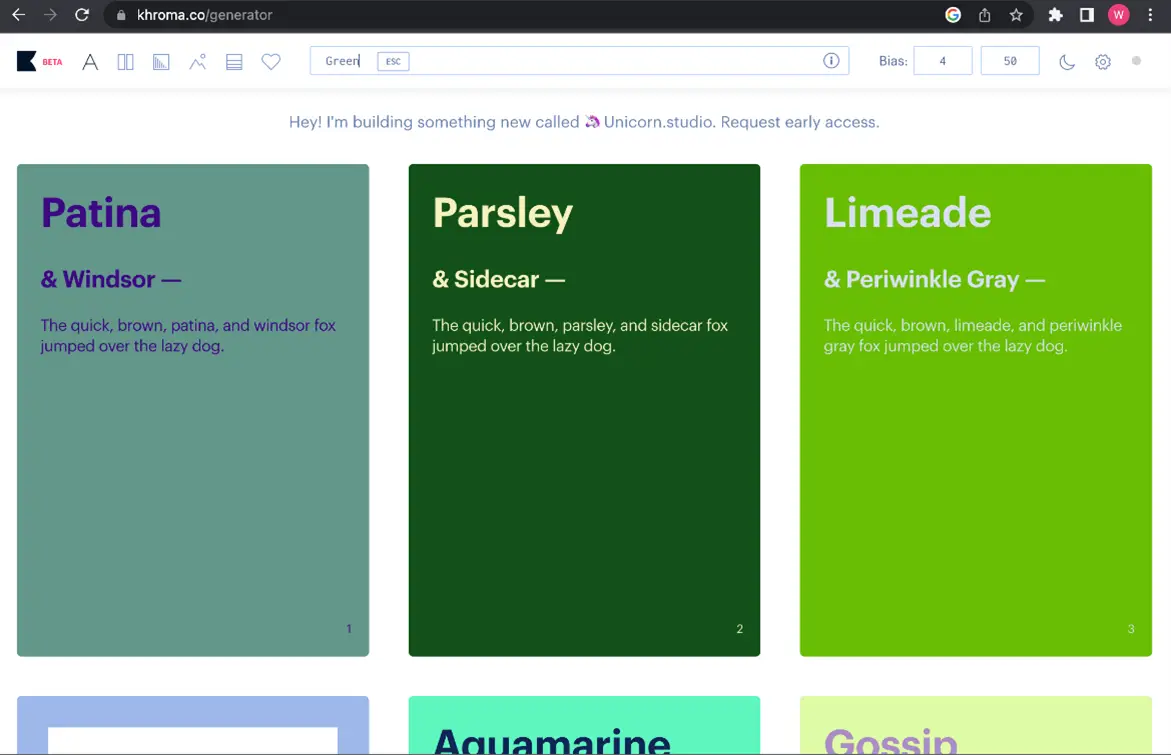
Task: Toggle dark mode with the moon icon
Action: click(x=1066, y=61)
